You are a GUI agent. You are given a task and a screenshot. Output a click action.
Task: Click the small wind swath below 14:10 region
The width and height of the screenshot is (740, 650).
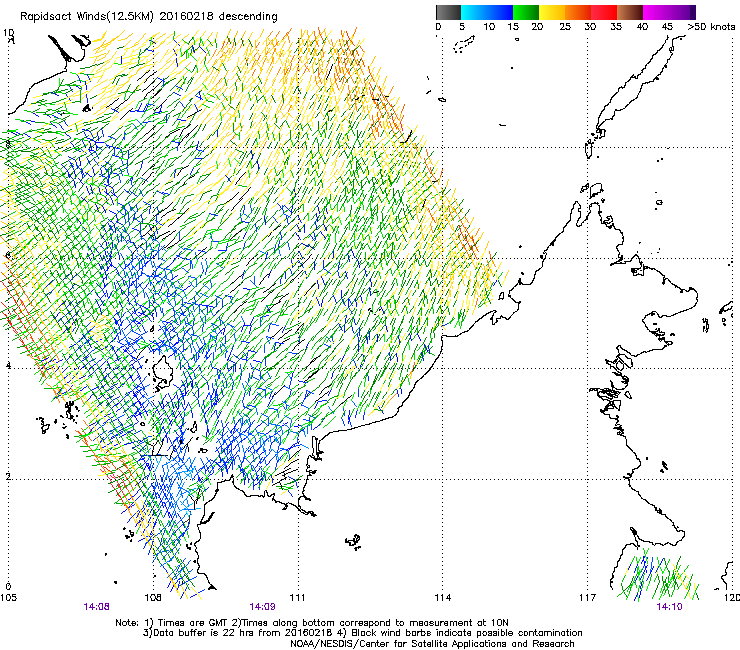[x=658, y=575]
